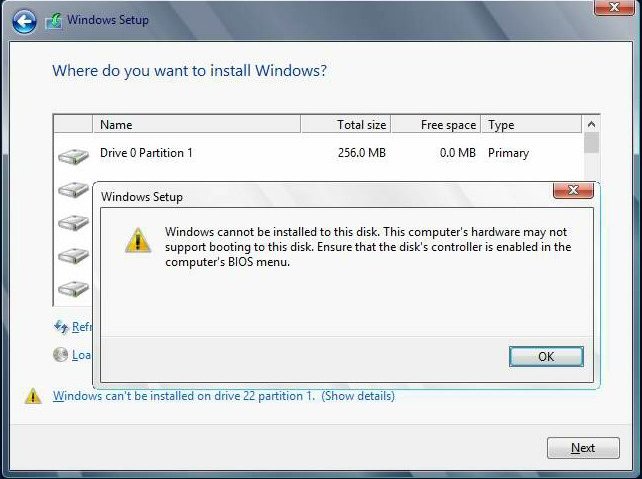Click the Windows Setup title icon
642x479 pixels.
[54, 21]
